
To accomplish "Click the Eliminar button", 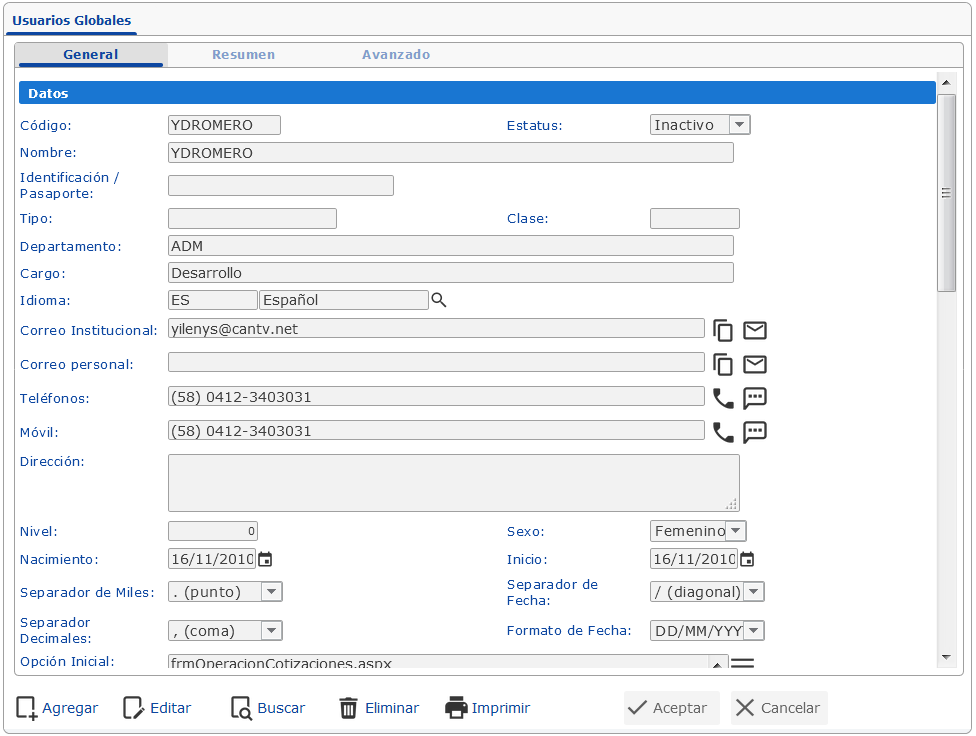I will pyautogui.click(x=379, y=708).
